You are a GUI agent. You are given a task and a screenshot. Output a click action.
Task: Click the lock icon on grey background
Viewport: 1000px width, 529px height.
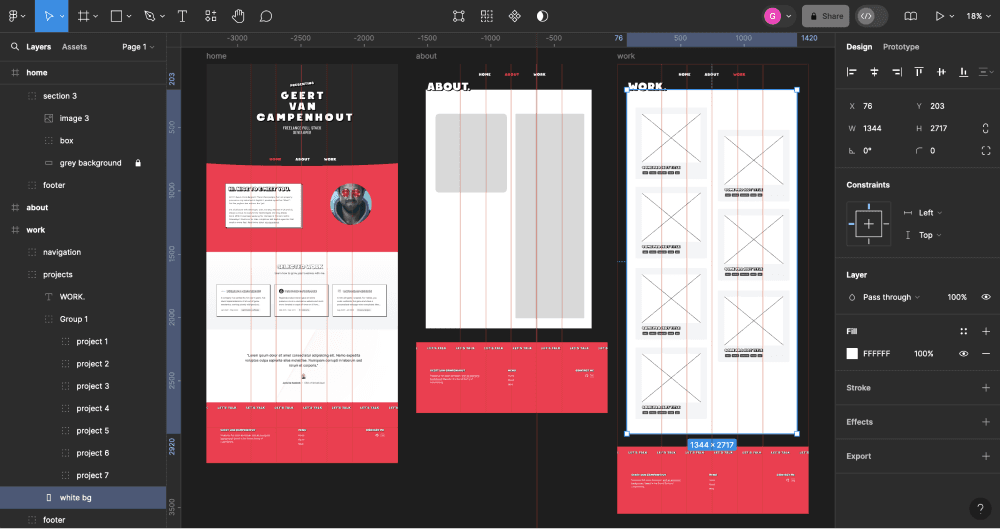click(x=138, y=163)
